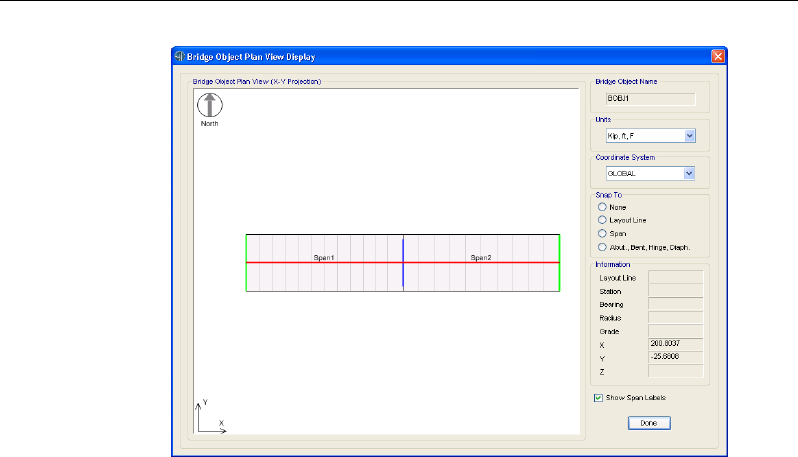Open the Units dropdown

(689, 136)
